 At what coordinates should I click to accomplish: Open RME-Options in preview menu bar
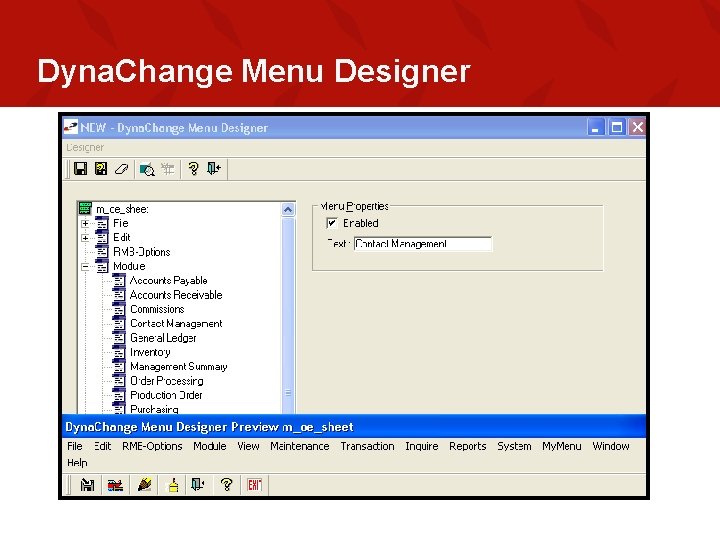152,446
